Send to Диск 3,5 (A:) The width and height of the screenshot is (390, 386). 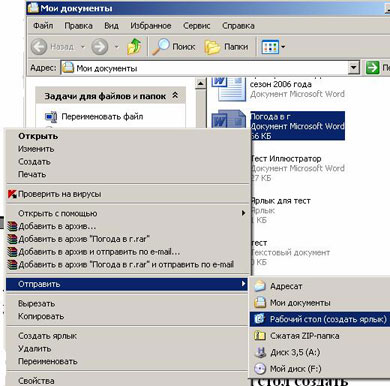click(x=320, y=352)
